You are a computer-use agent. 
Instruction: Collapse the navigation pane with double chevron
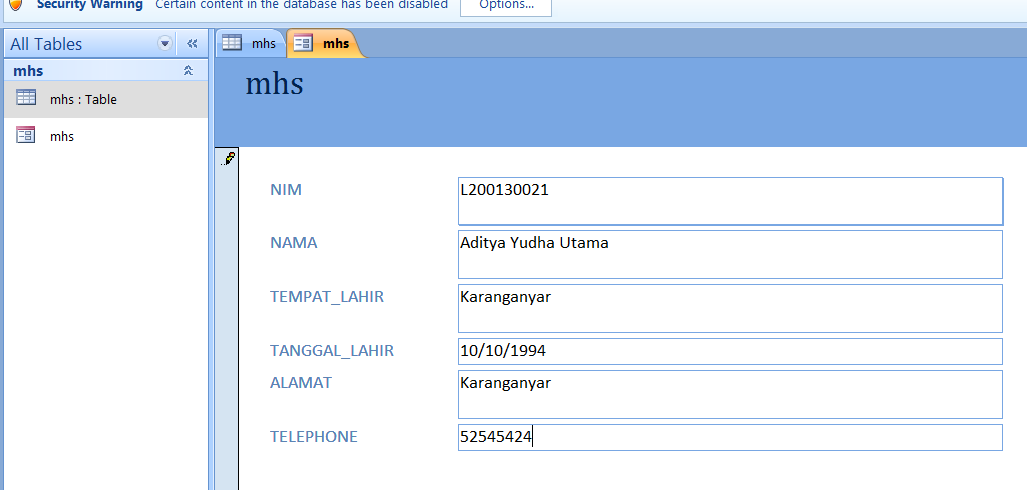(192, 44)
